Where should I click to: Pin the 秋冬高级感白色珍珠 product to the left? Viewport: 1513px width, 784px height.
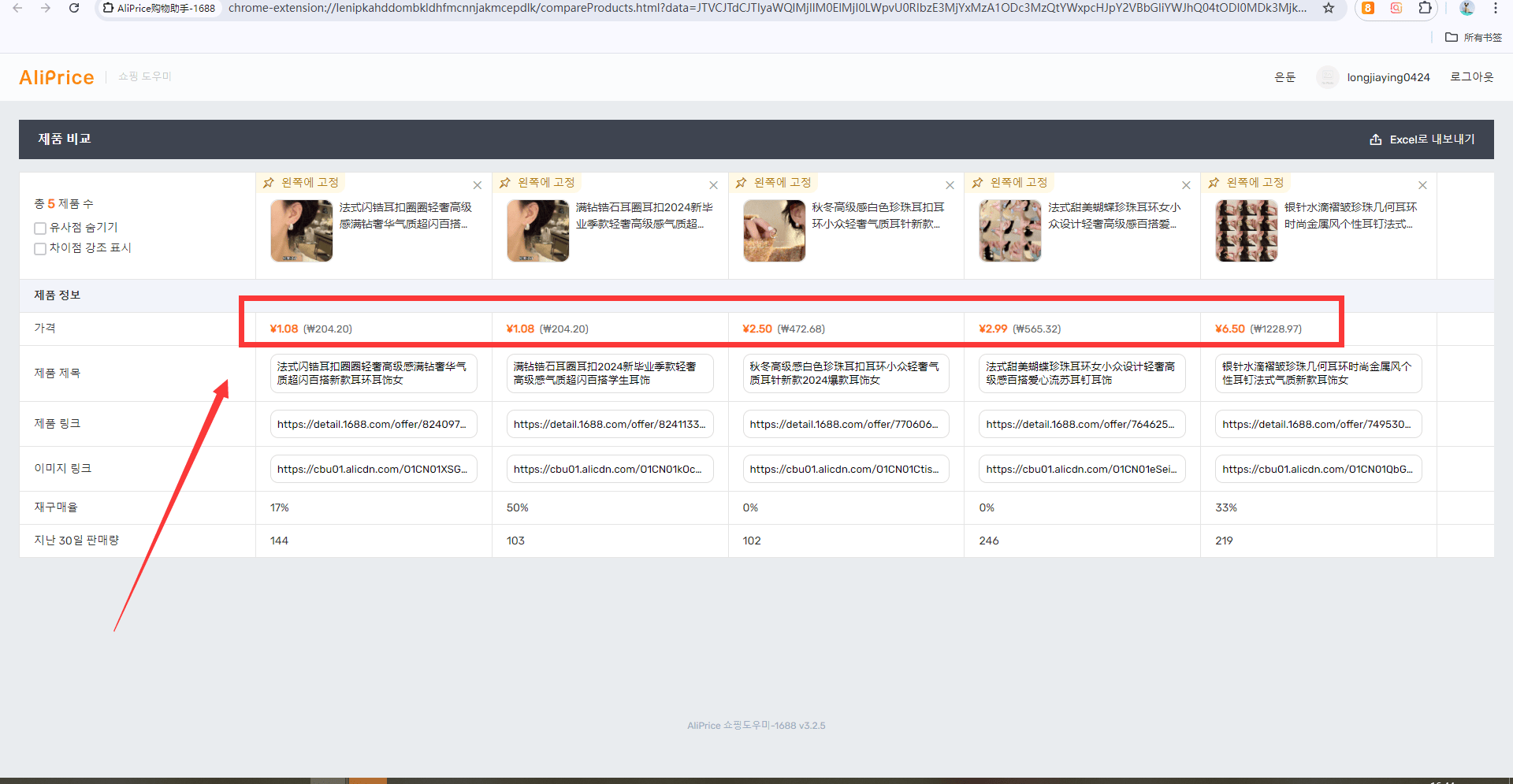pos(774,183)
